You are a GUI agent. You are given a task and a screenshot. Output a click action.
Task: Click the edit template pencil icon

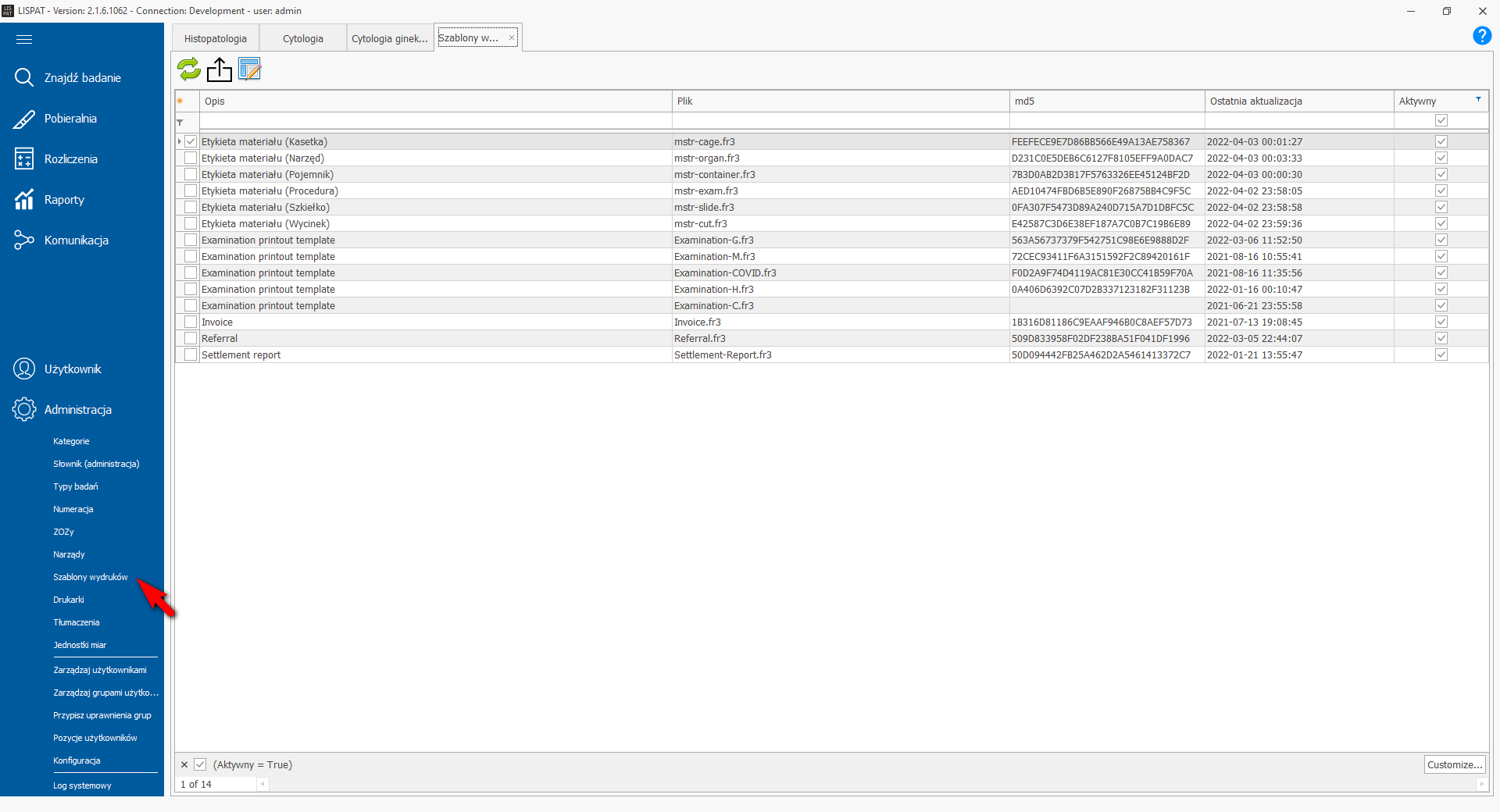(x=249, y=69)
